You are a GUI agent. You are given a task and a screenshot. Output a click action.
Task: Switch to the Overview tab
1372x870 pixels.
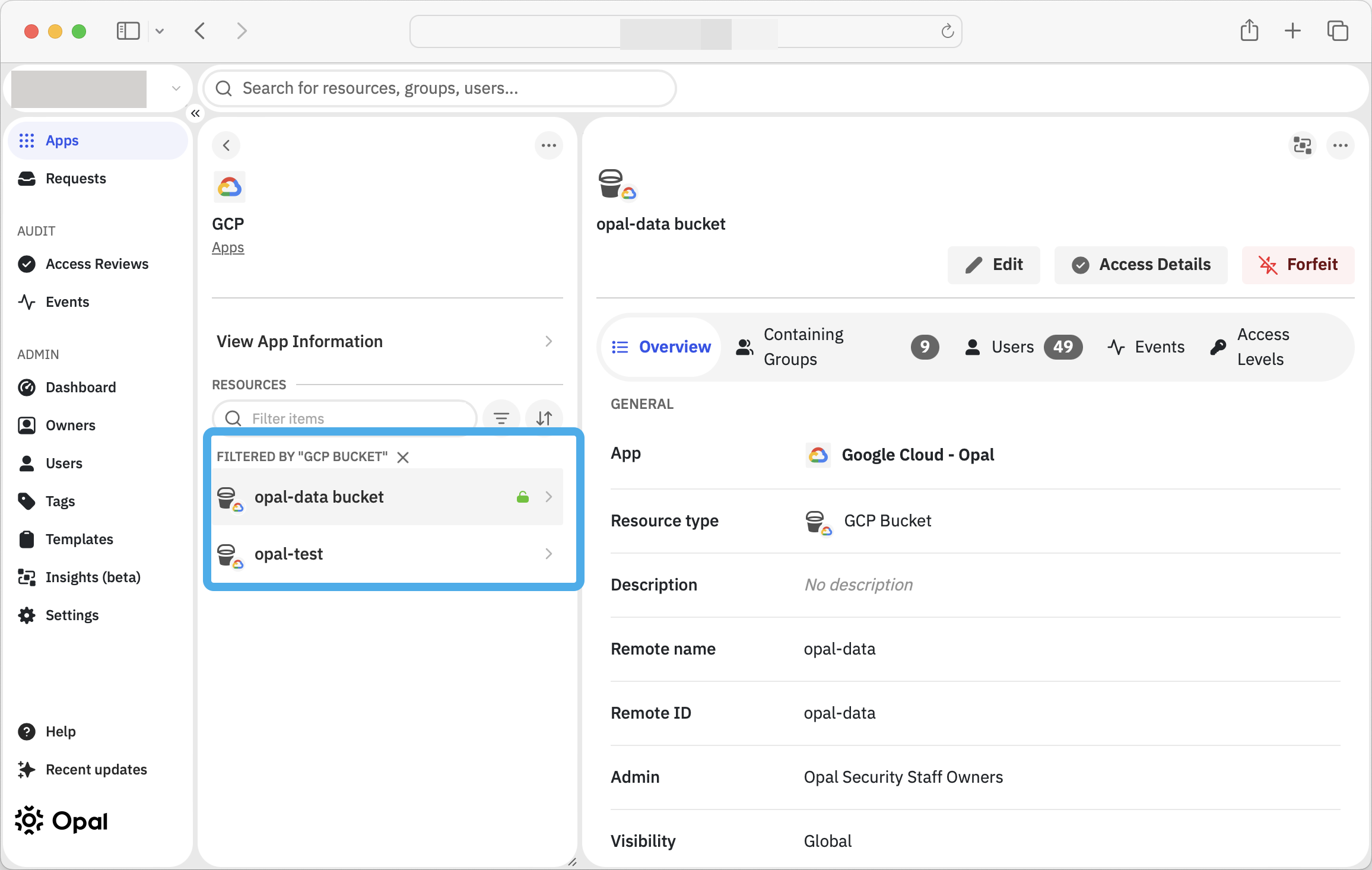(x=661, y=347)
